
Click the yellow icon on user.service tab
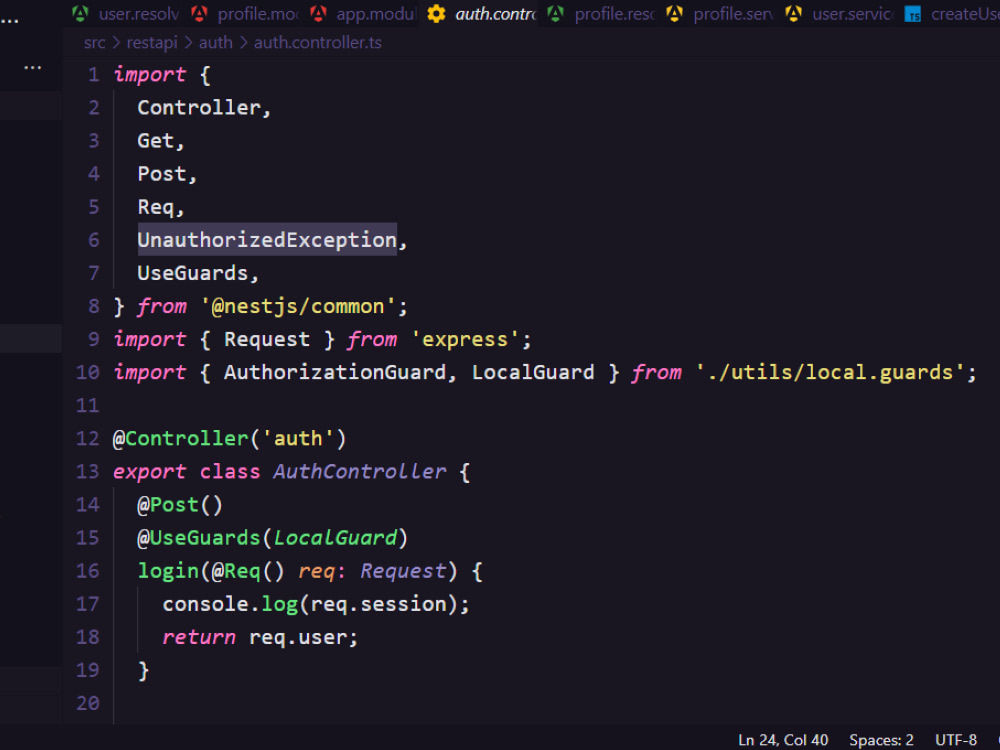tap(793, 13)
